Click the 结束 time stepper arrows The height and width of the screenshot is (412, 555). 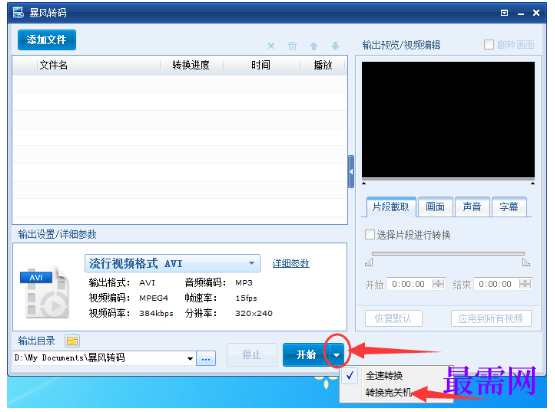(525, 284)
